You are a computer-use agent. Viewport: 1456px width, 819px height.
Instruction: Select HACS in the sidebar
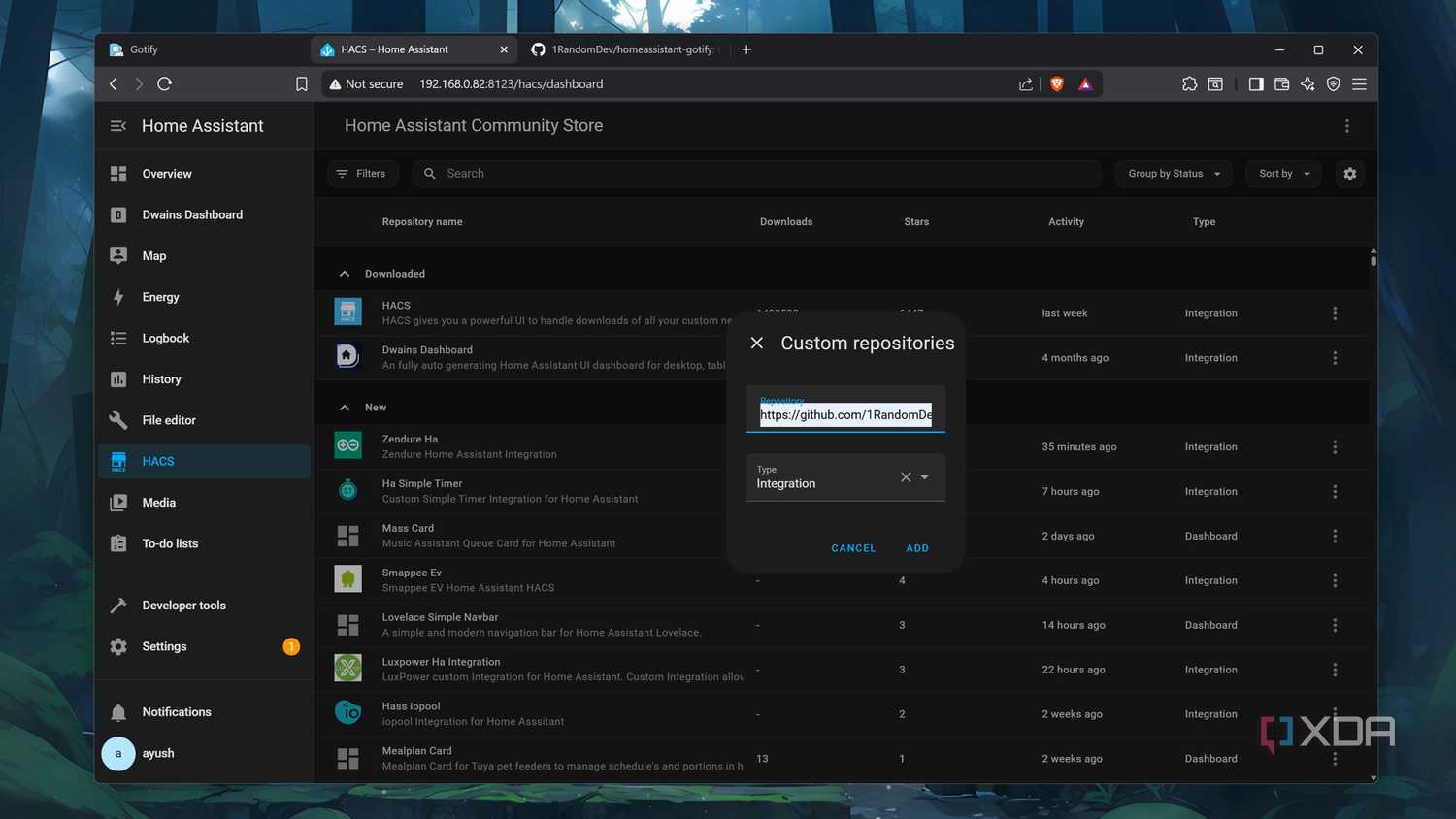[204, 461]
